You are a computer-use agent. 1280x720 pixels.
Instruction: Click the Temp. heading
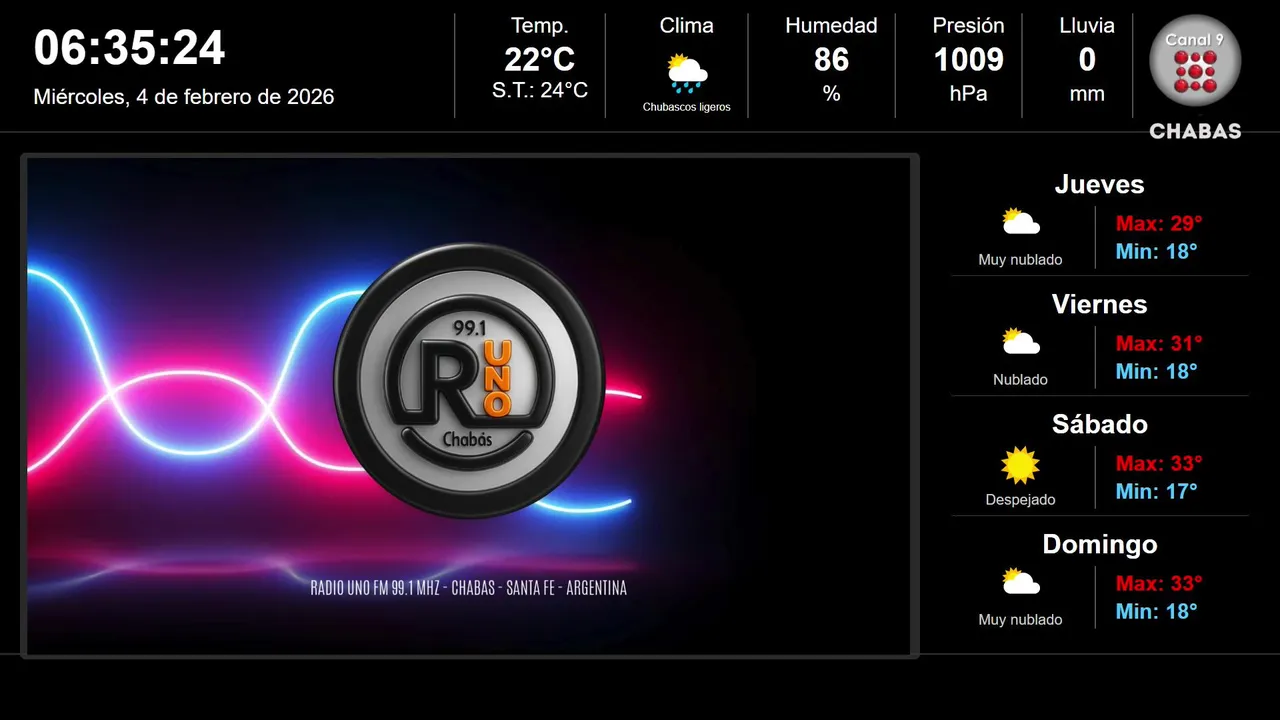click(540, 26)
